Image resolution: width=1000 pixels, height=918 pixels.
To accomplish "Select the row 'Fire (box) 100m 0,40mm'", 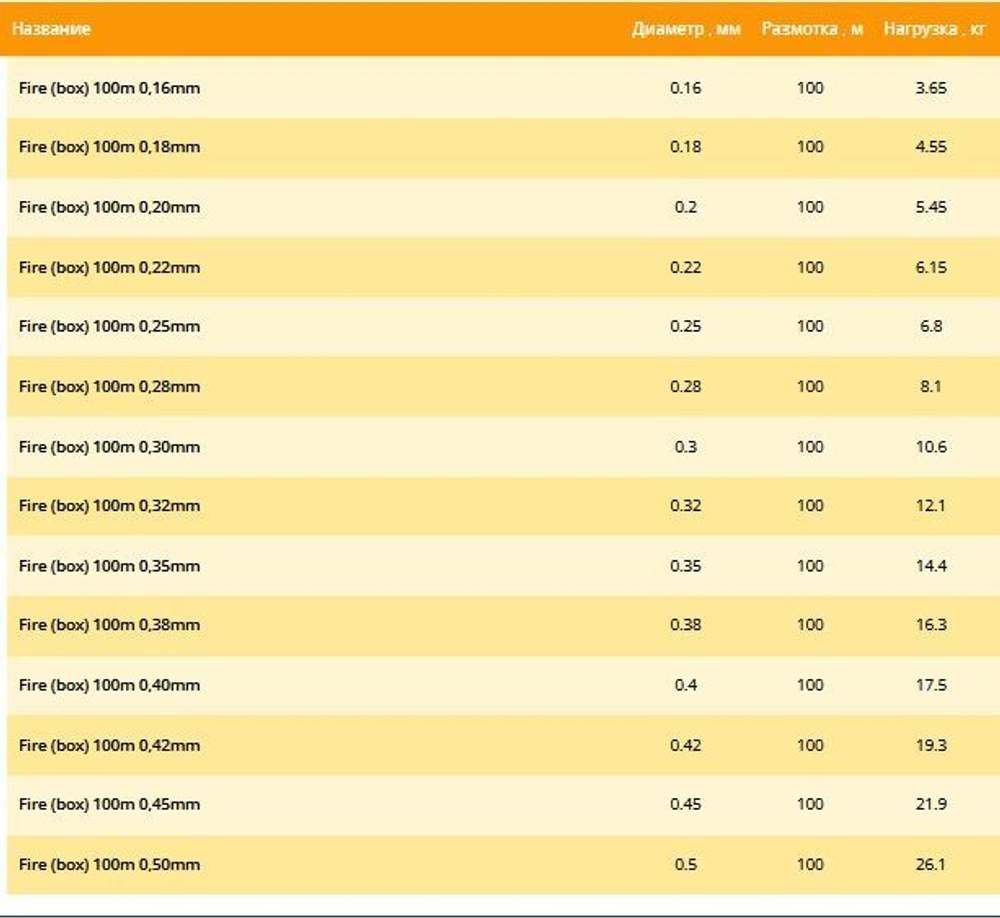I will tap(503, 685).
